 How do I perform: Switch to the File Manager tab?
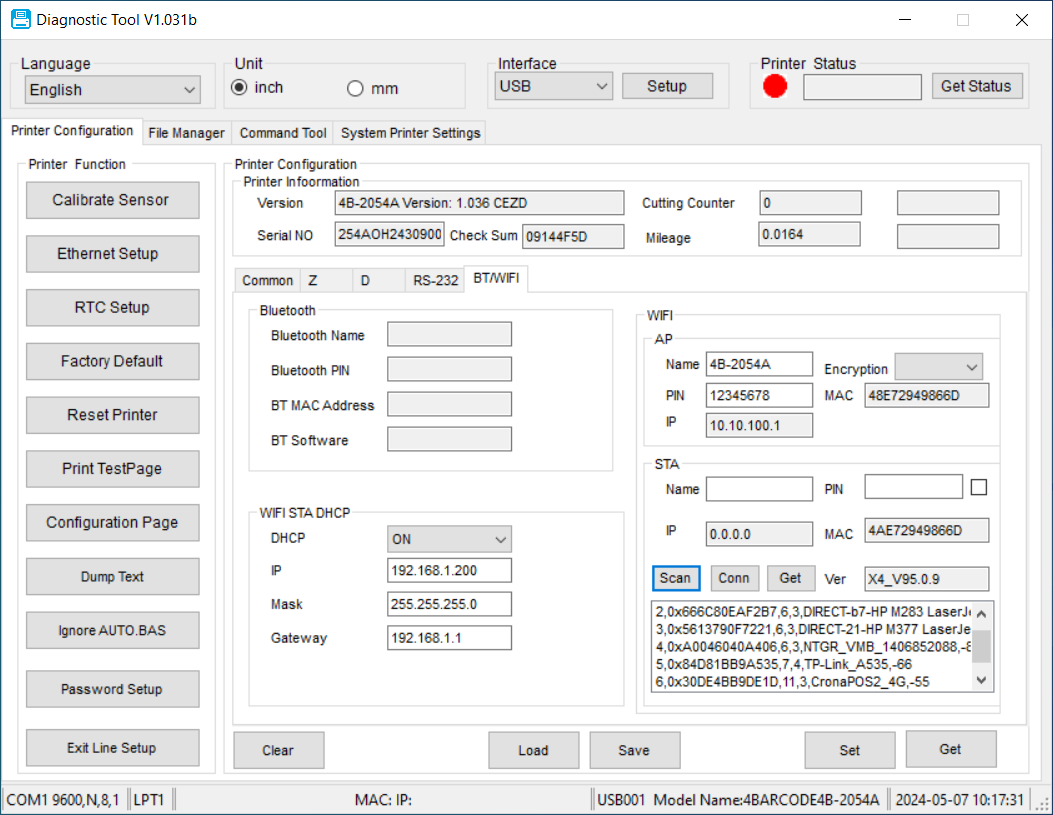point(186,133)
